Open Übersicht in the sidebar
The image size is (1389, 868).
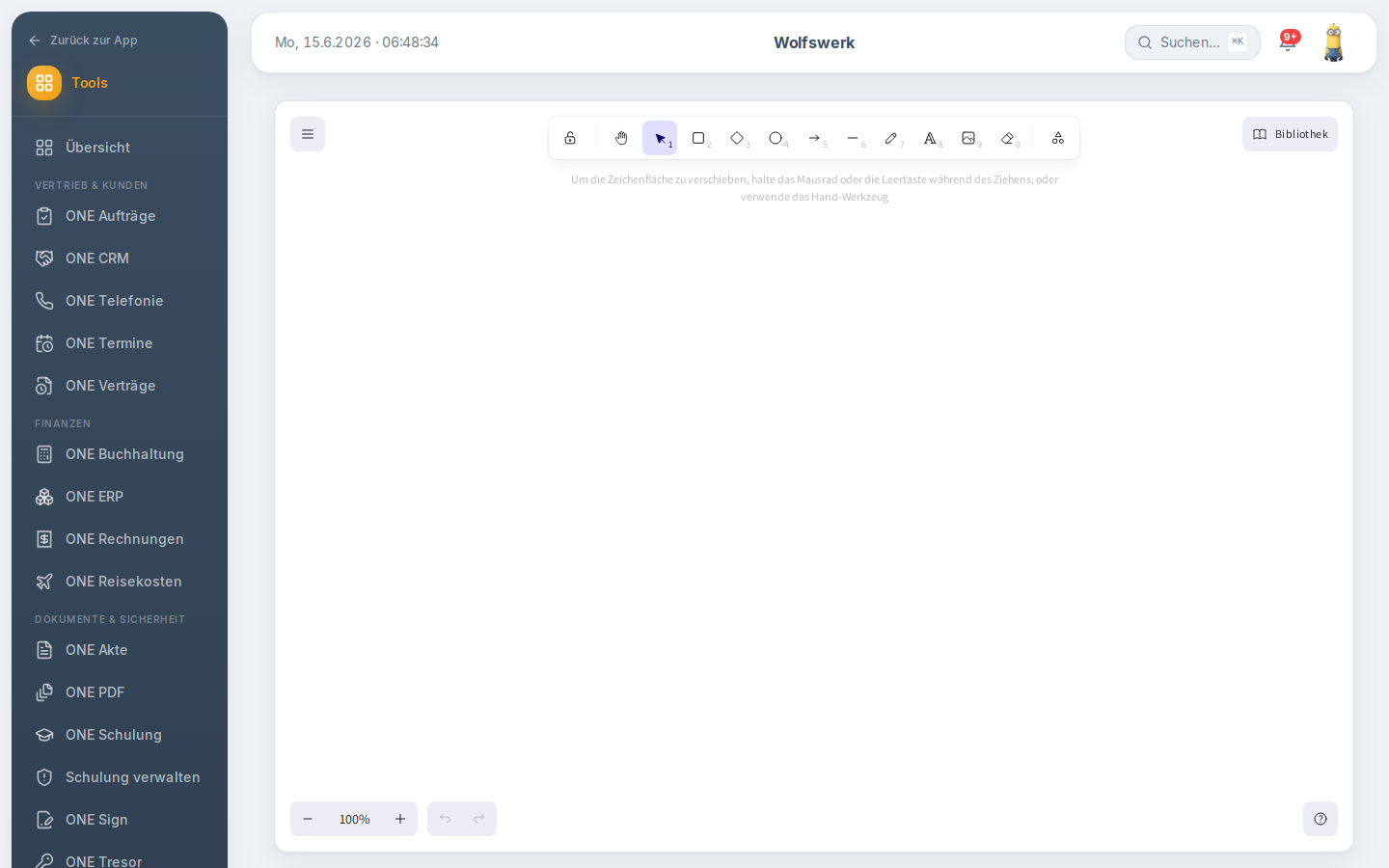point(120,148)
